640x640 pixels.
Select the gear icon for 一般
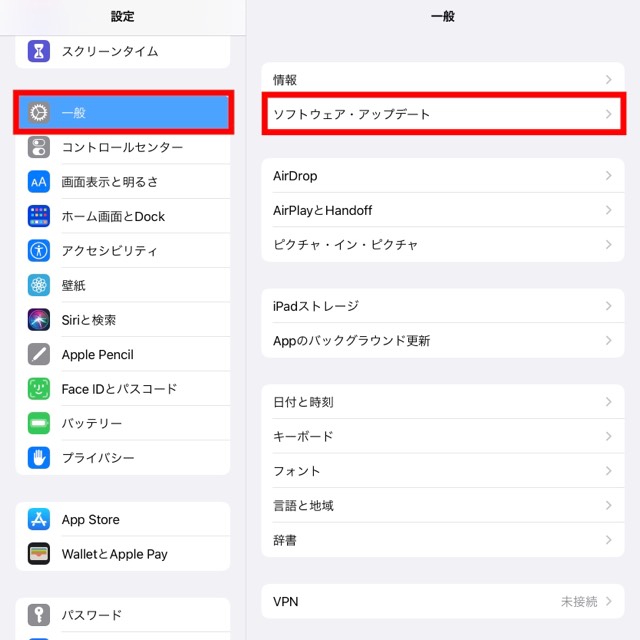click(x=39, y=113)
